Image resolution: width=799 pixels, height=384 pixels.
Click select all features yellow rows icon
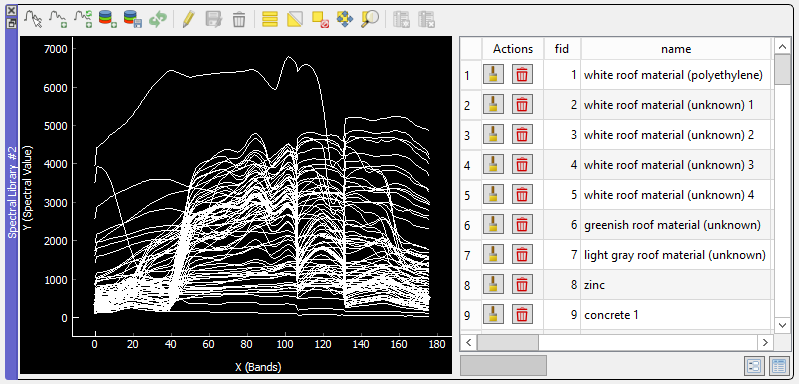[x=270, y=19]
